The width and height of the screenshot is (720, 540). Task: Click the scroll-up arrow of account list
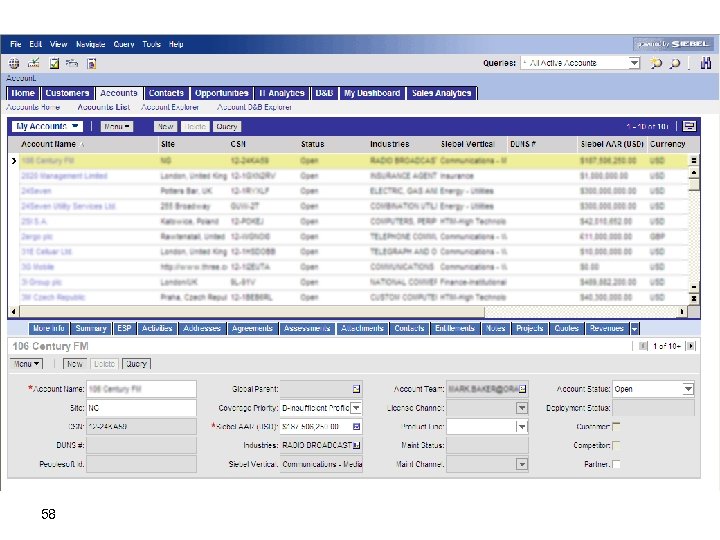point(694,173)
